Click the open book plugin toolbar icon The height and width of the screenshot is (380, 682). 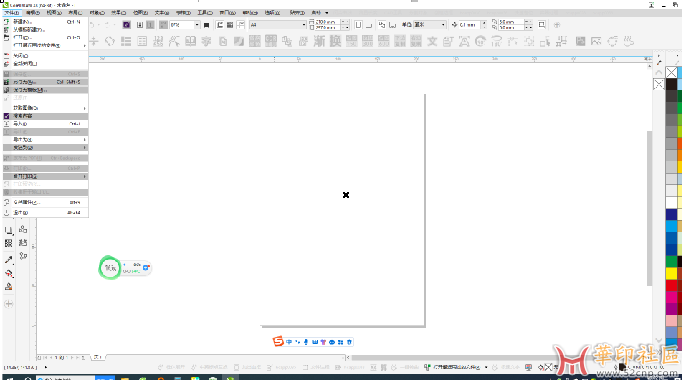point(191,41)
